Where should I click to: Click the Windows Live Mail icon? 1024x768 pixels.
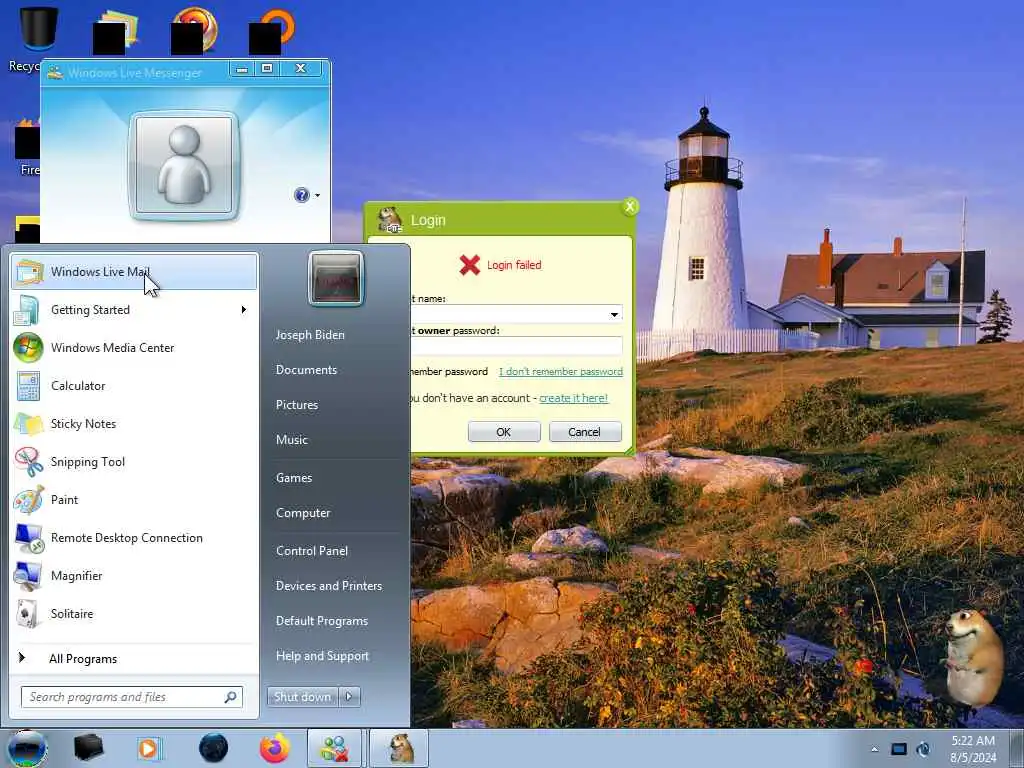point(29,272)
